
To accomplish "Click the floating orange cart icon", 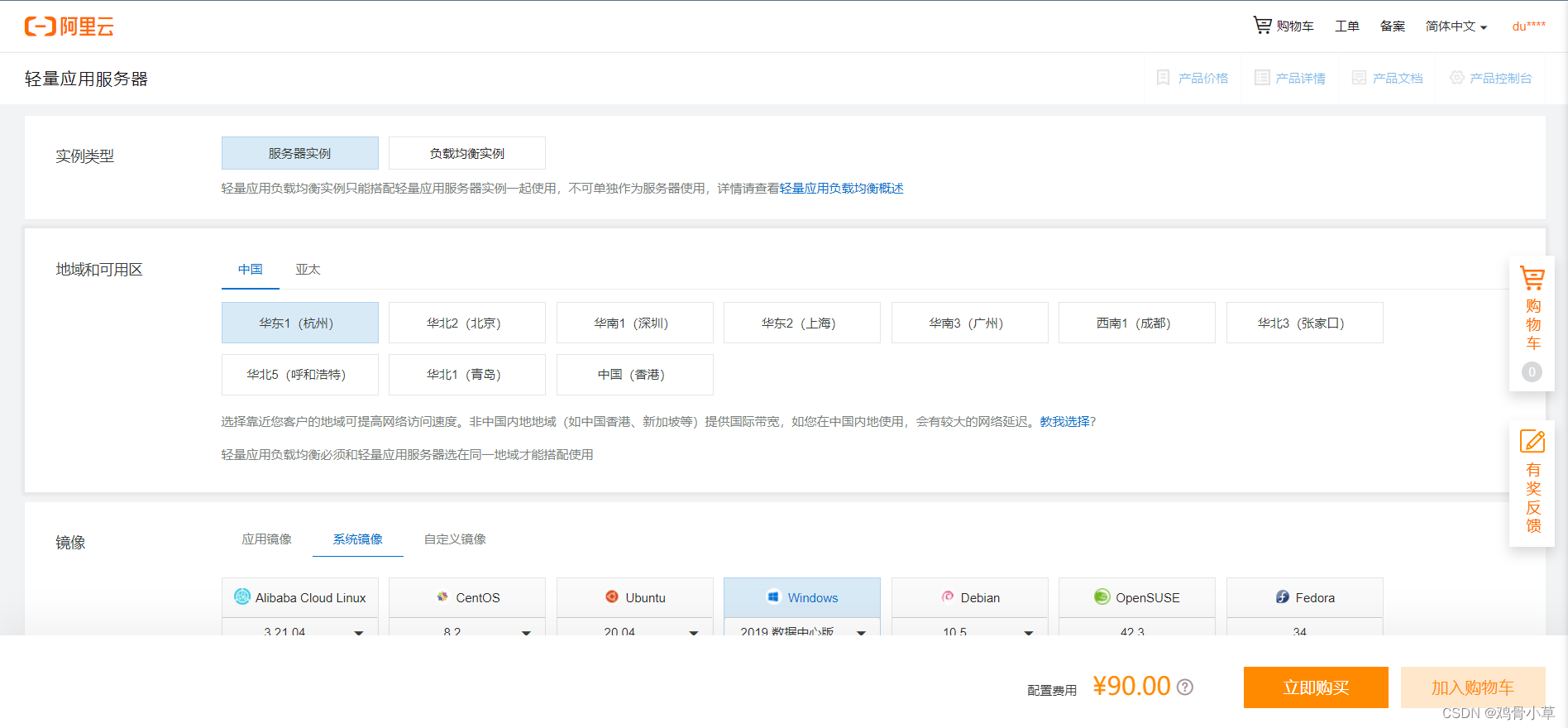I will pyautogui.click(x=1532, y=278).
